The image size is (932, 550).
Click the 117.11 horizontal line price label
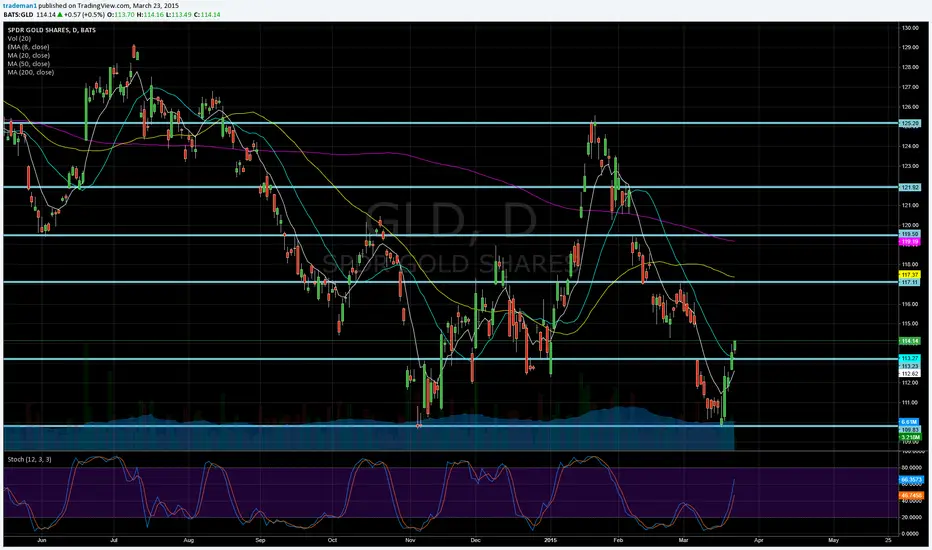pos(910,282)
